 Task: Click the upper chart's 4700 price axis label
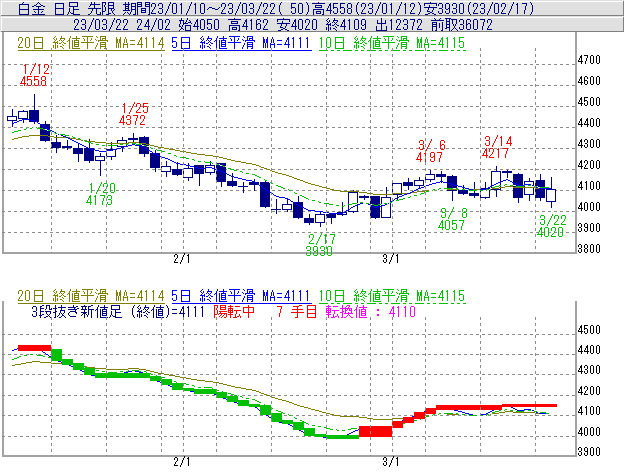(589, 60)
